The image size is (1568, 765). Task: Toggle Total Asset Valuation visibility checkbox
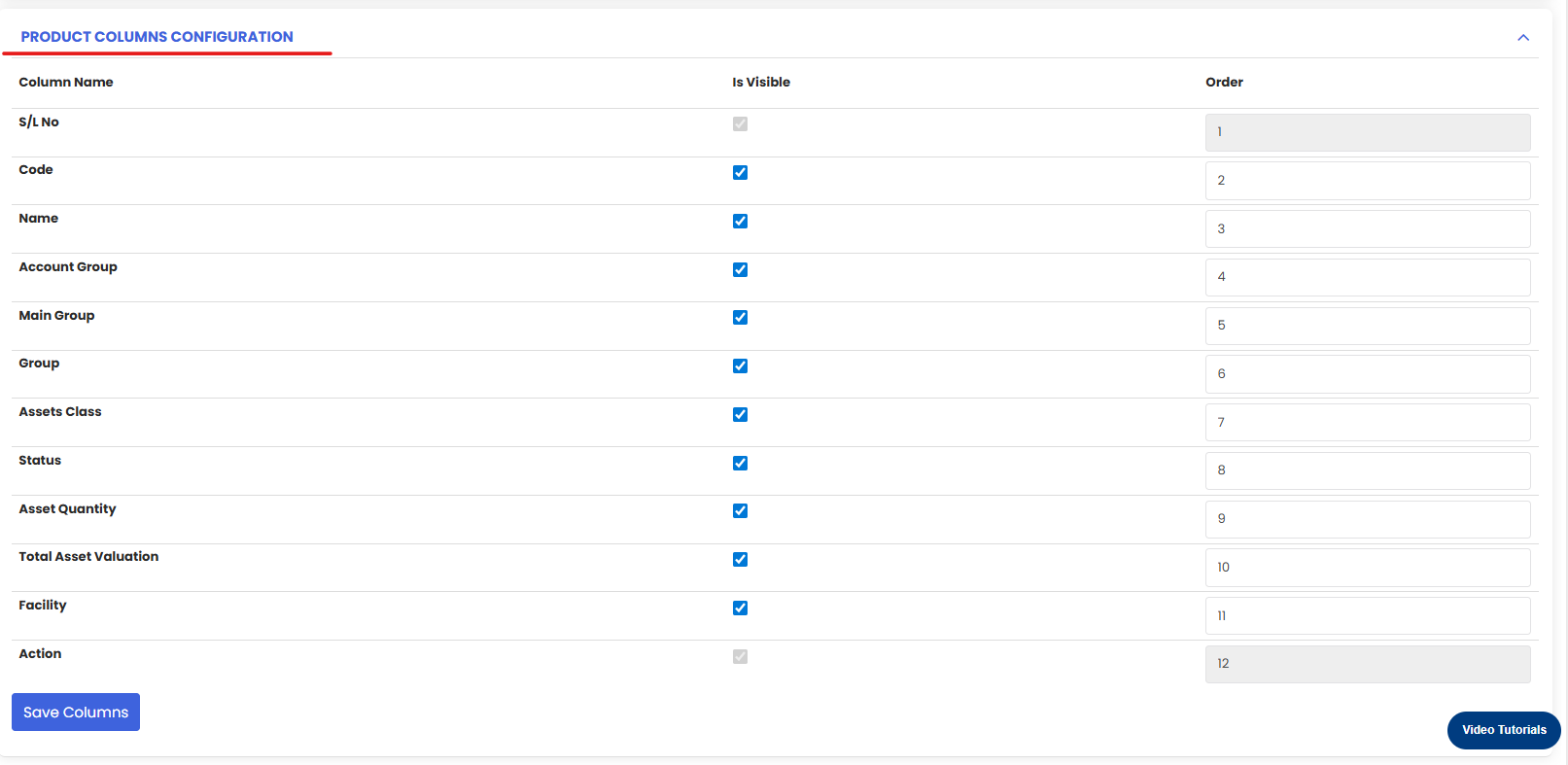(x=740, y=559)
